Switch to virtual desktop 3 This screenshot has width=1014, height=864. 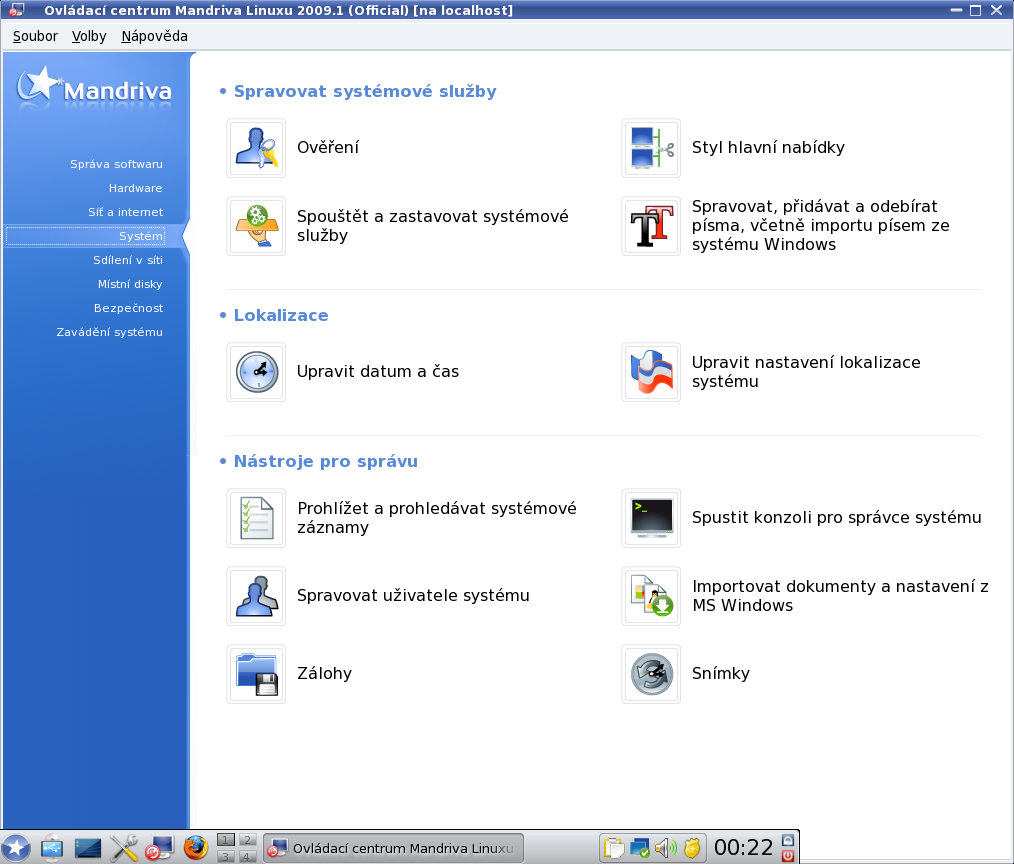[226, 856]
